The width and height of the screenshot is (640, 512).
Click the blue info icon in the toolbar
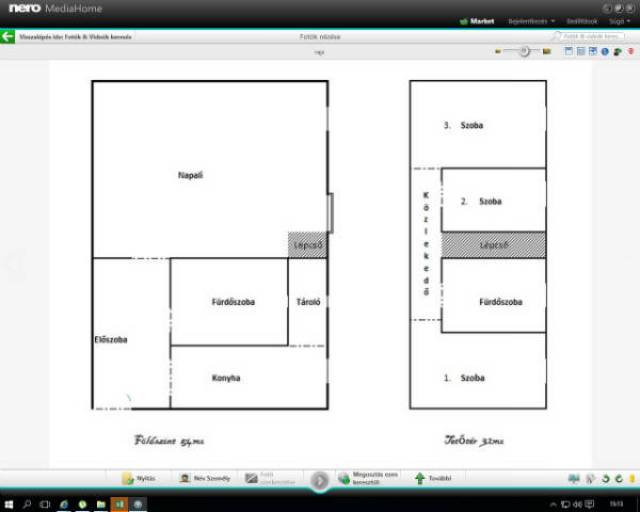pos(604,51)
